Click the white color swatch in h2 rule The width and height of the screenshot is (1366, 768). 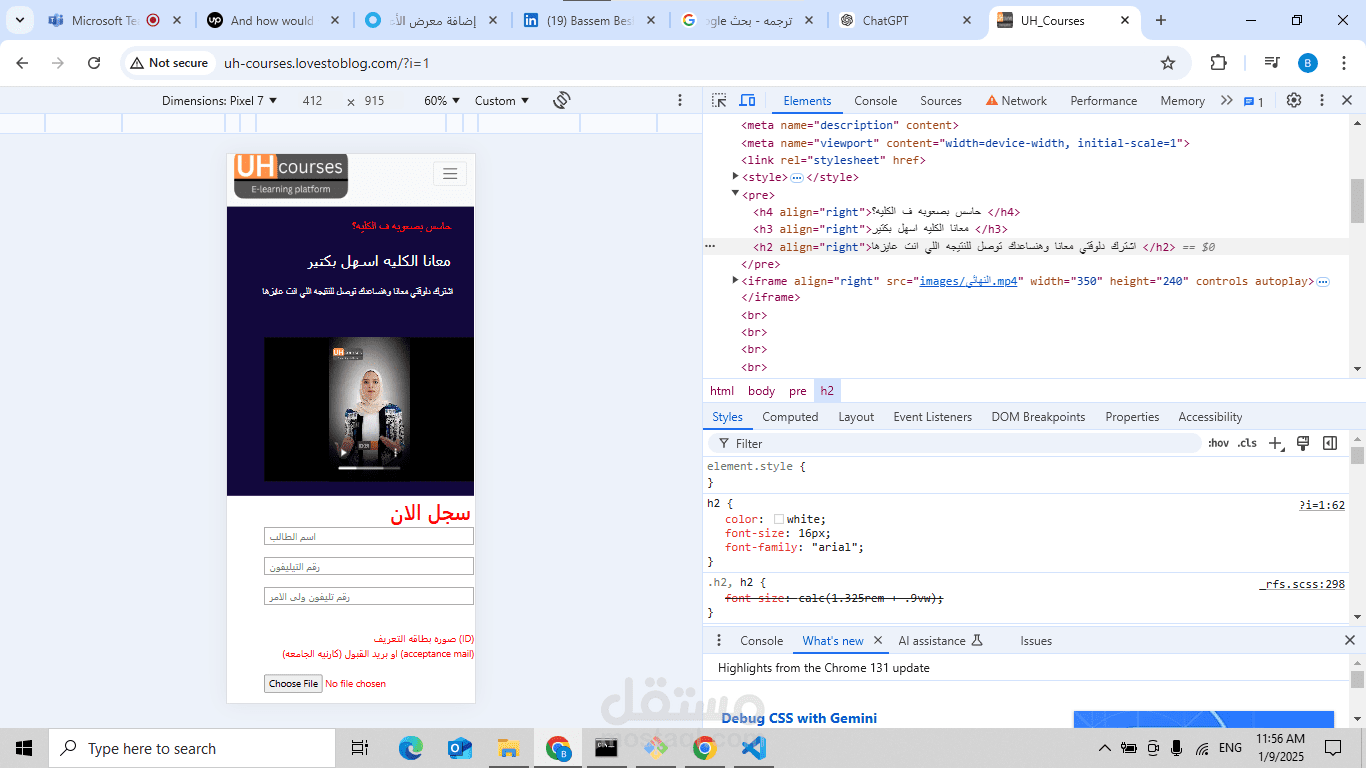tap(779, 519)
